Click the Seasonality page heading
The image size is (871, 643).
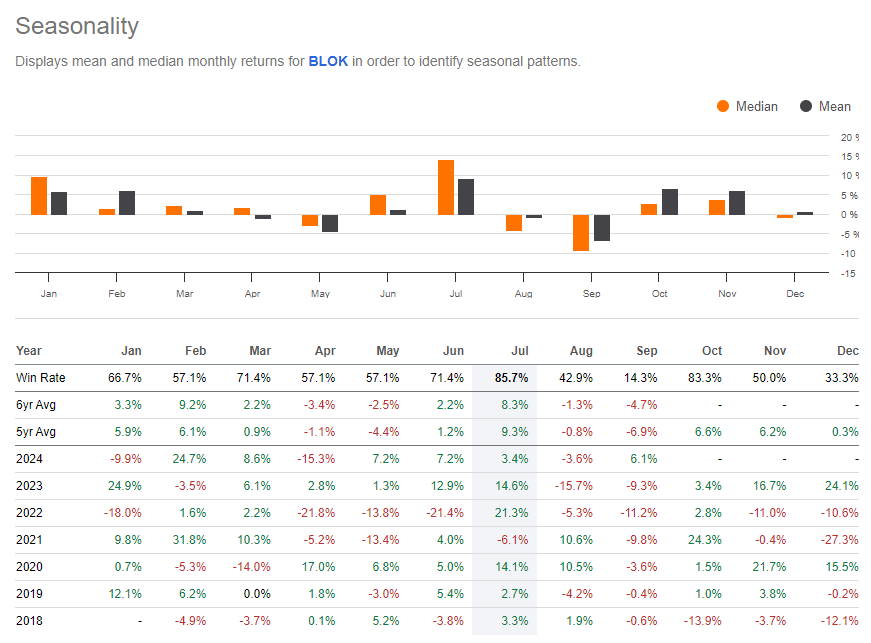[x=77, y=27]
